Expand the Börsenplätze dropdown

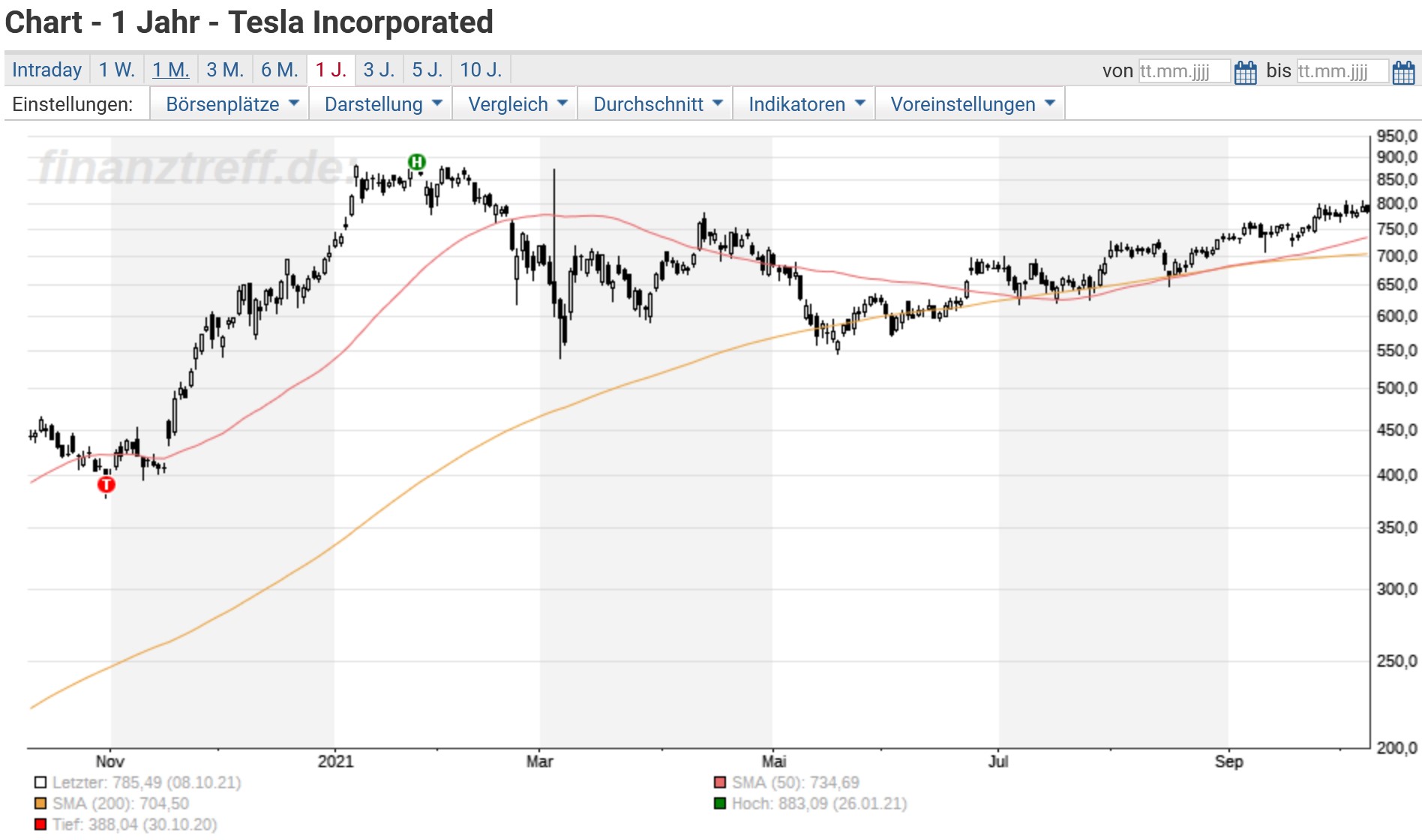[x=229, y=103]
